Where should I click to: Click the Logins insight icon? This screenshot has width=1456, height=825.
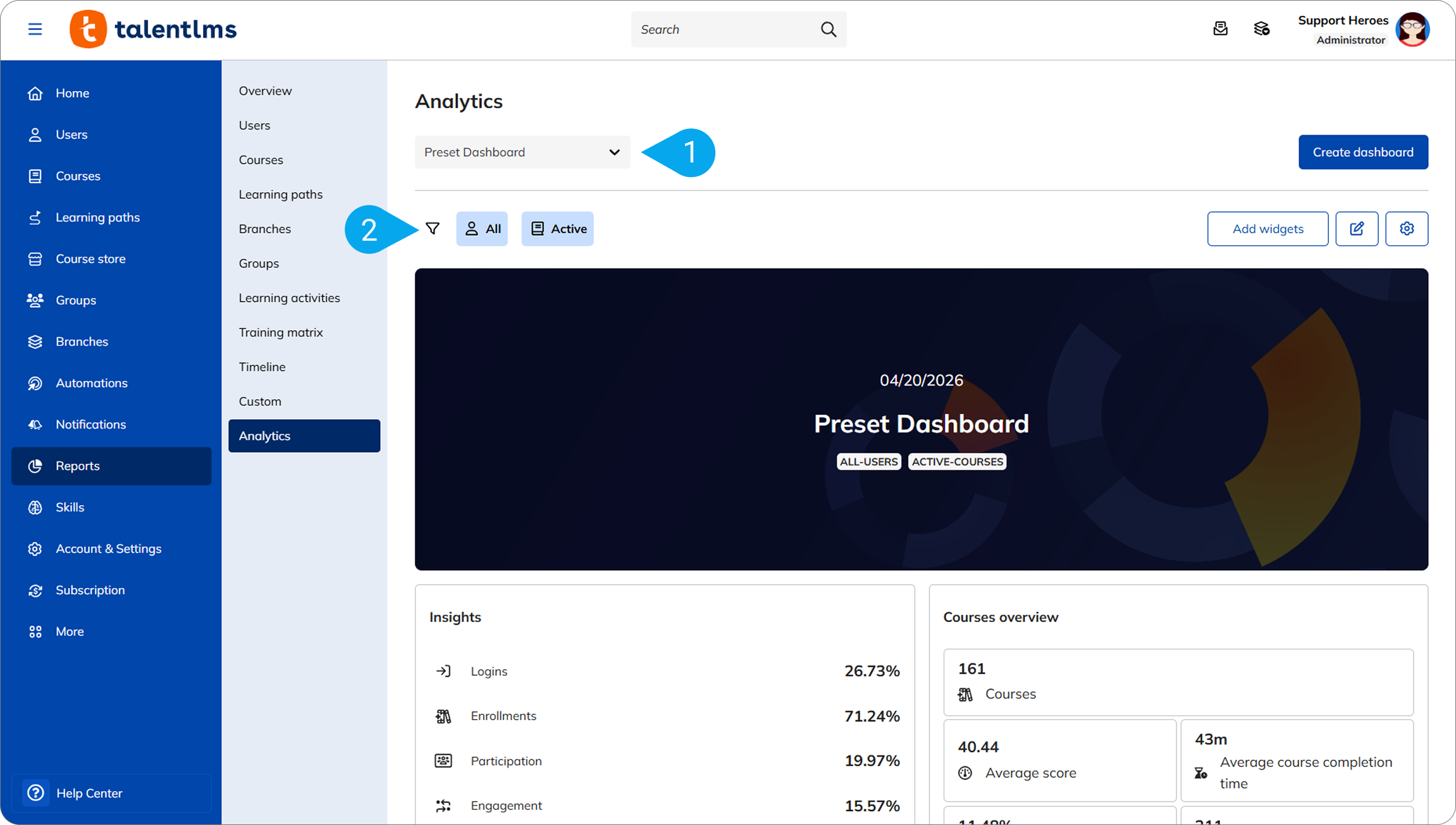click(443, 671)
